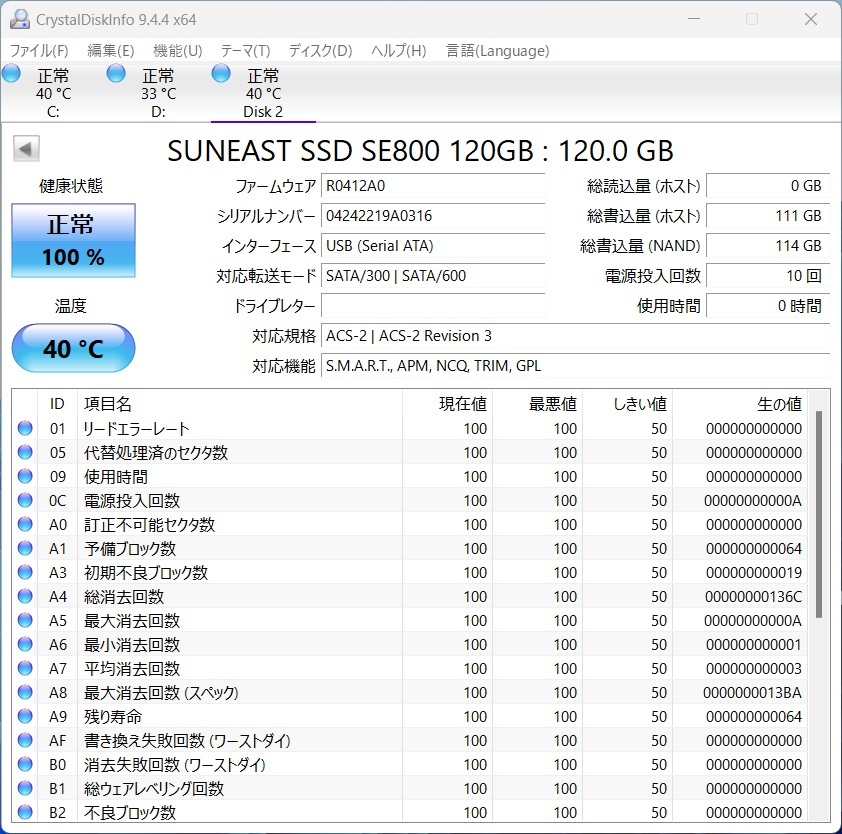This screenshot has width=842, height=834.
Task: Click status orb for リードエラーレート row
Action: pos(25,429)
